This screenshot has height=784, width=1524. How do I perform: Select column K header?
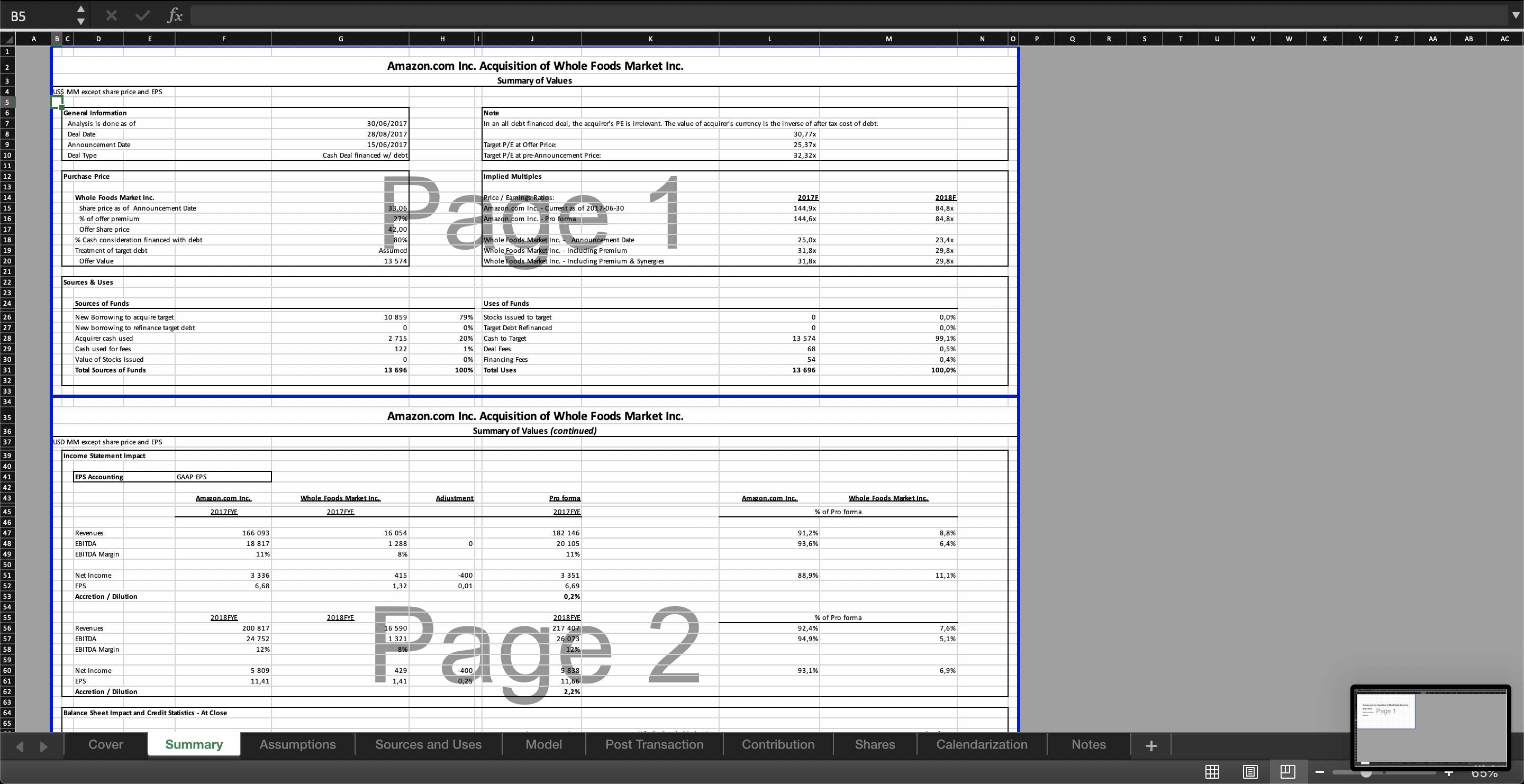click(650, 39)
